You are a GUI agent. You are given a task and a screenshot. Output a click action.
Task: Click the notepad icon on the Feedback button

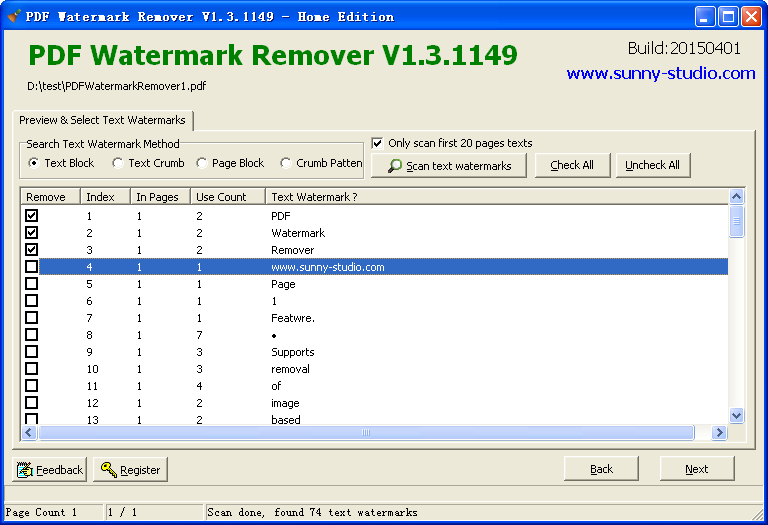pyautogui.click(x=25, y=470)
